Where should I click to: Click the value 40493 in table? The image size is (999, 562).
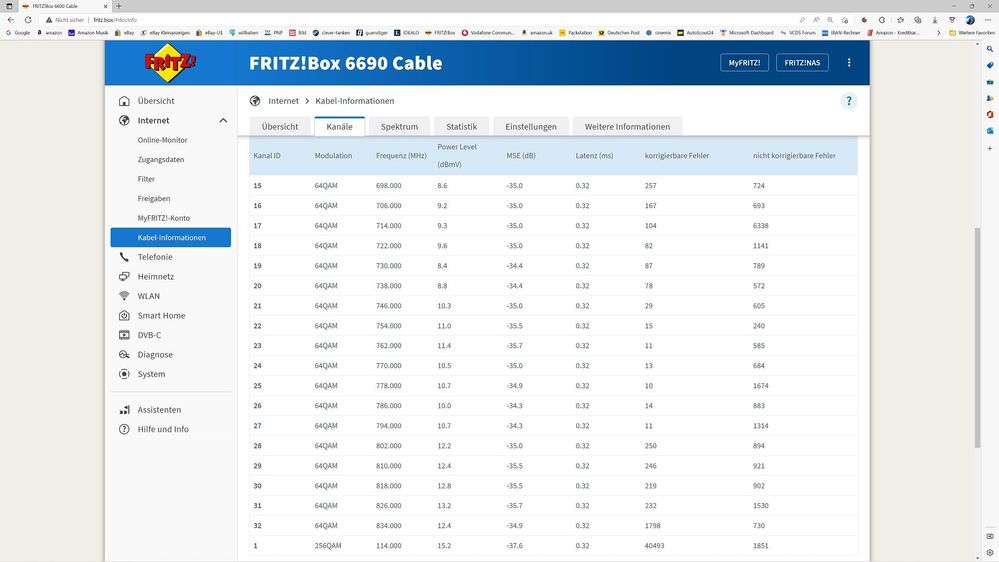coord(654,545)
